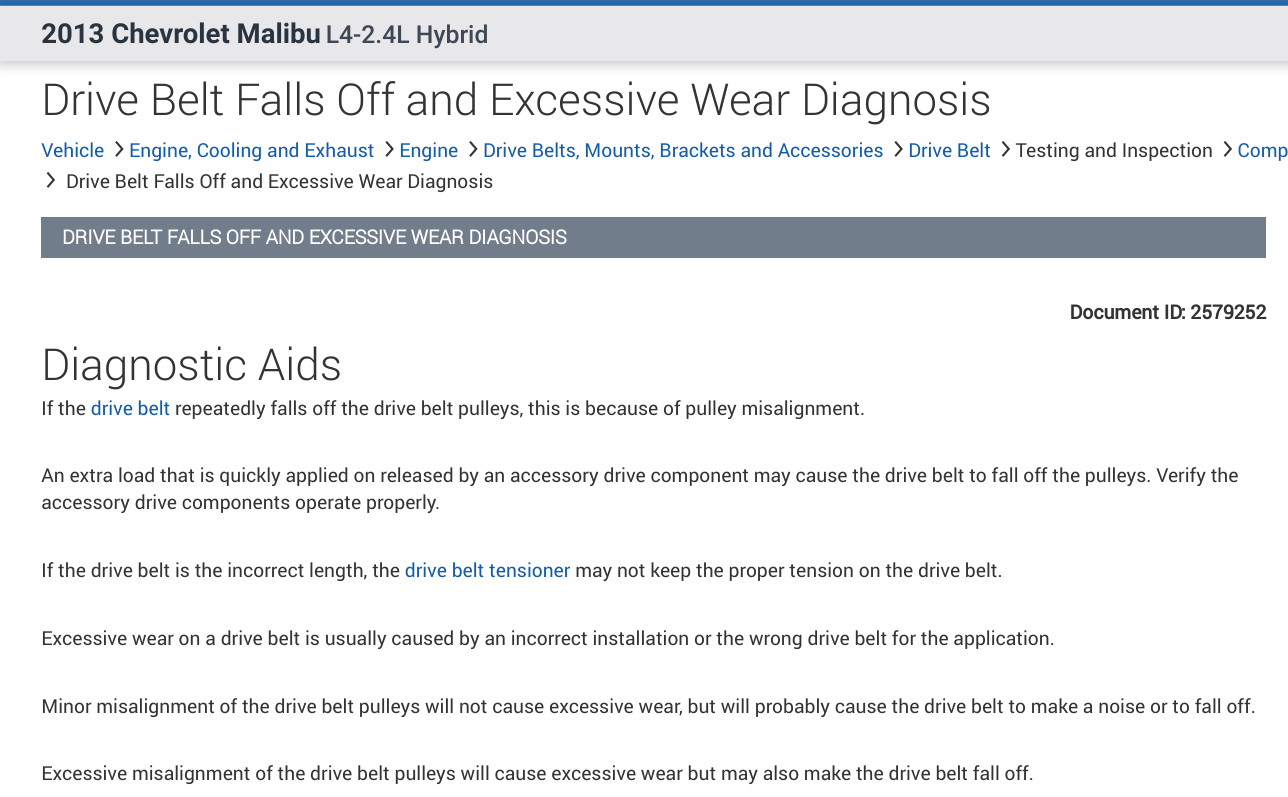Click chevron right before Drive Belt breadcrumb
The image size is (1288, 797).
pos(897,150)
